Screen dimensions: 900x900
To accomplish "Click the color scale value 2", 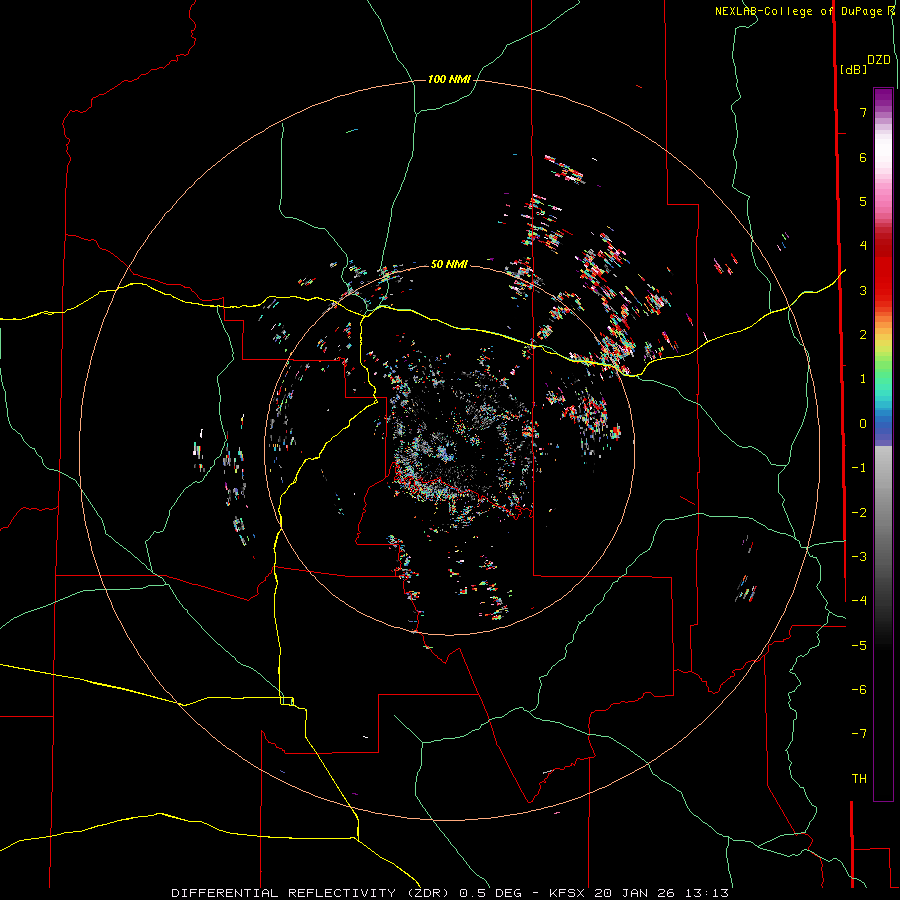I will click(863, 335).
